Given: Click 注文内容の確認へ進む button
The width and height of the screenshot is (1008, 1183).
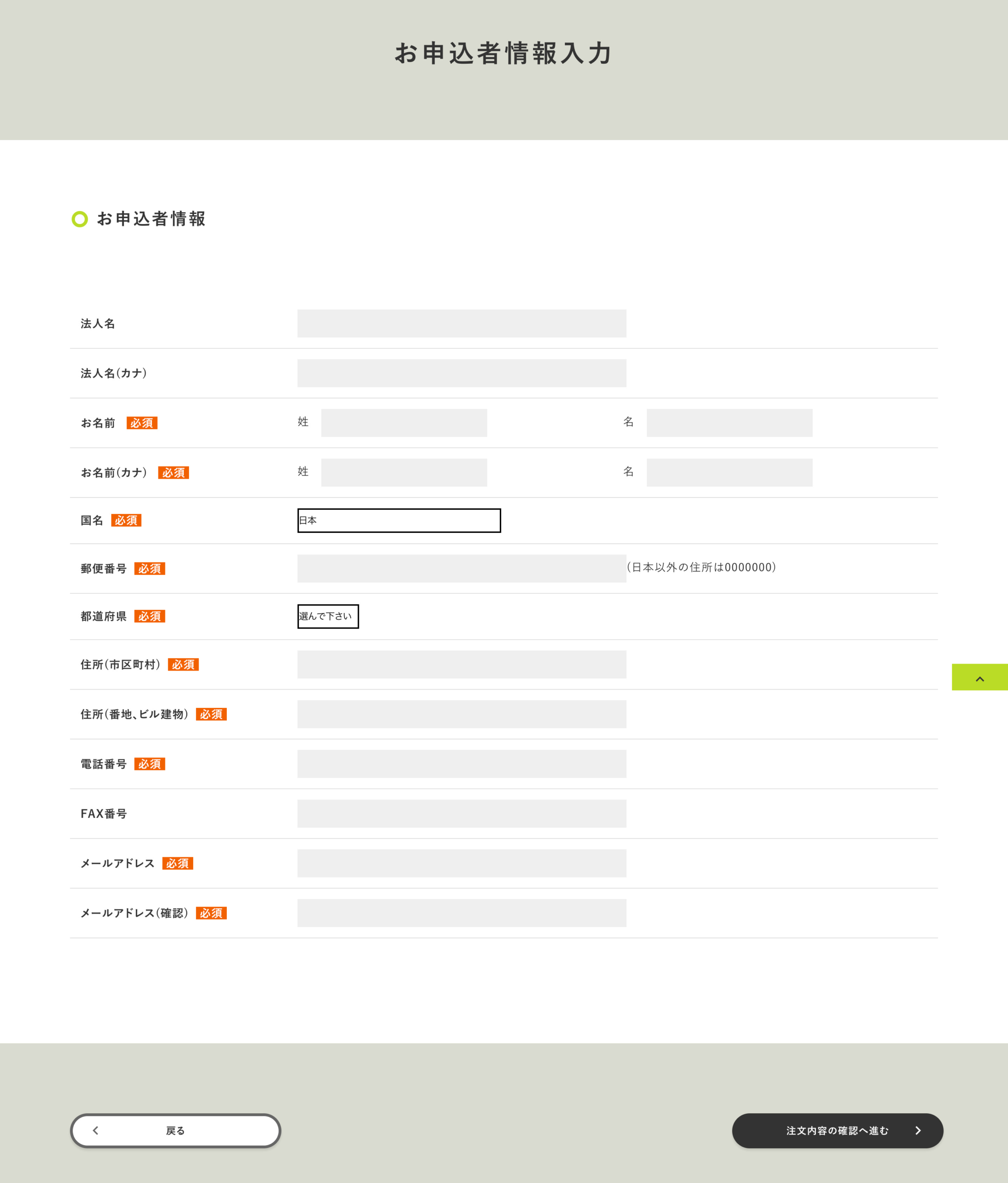Looking at the screenshot, I should tap(838, 1130).
